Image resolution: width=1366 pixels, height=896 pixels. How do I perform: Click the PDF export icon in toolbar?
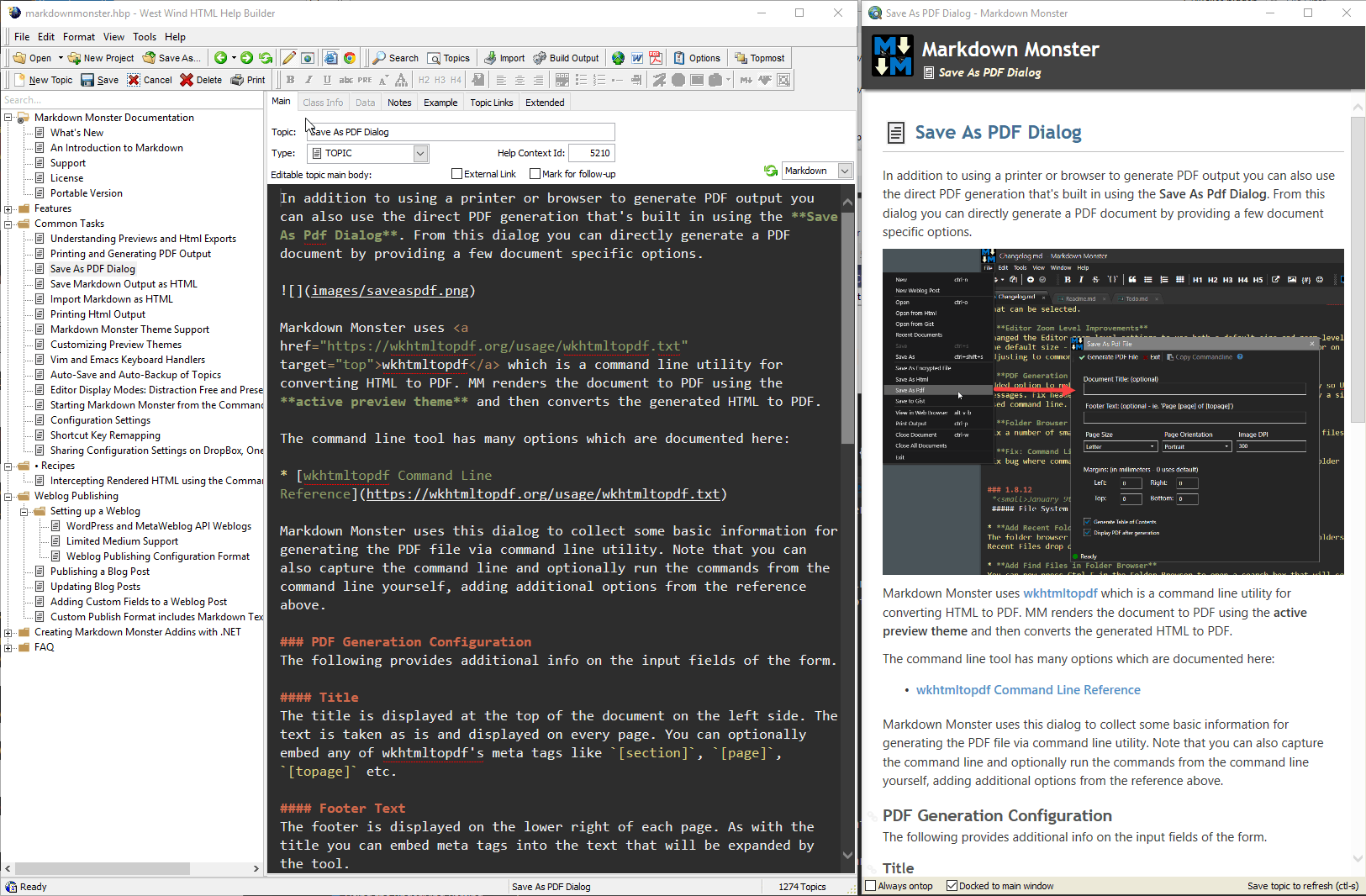pos(656,58)
